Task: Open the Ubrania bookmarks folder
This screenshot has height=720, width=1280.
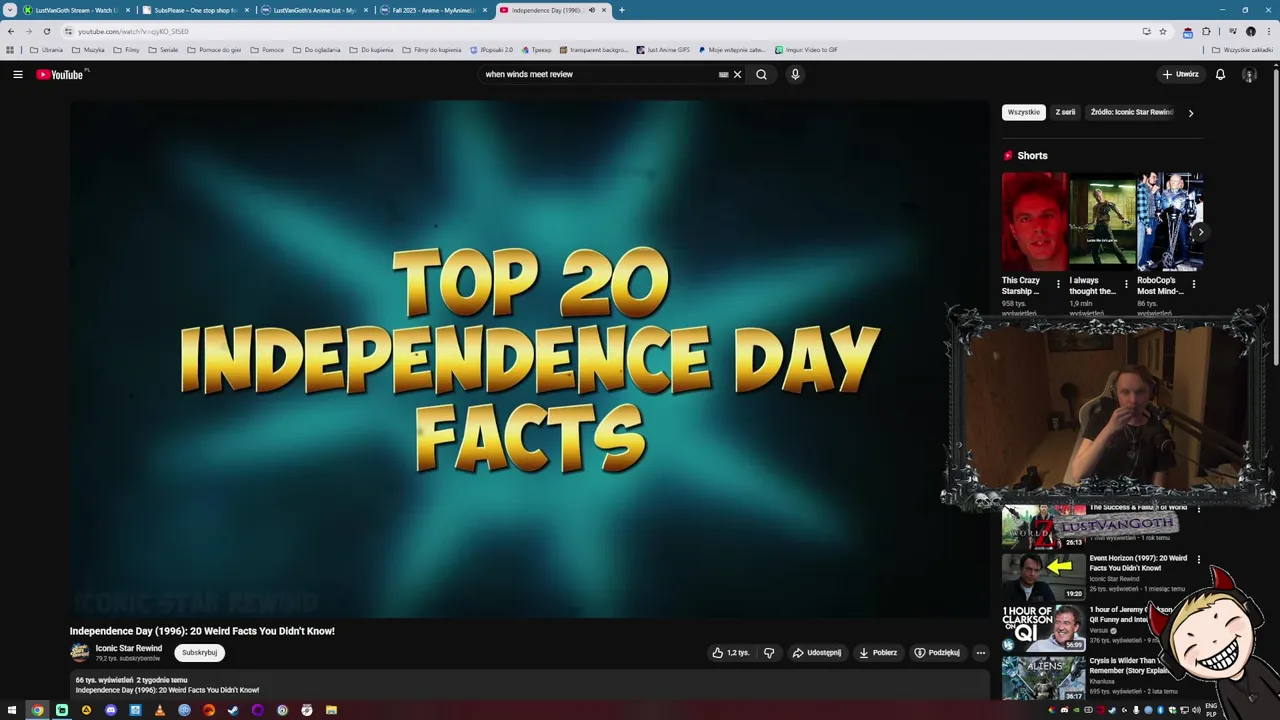Action: coord(46,49)
